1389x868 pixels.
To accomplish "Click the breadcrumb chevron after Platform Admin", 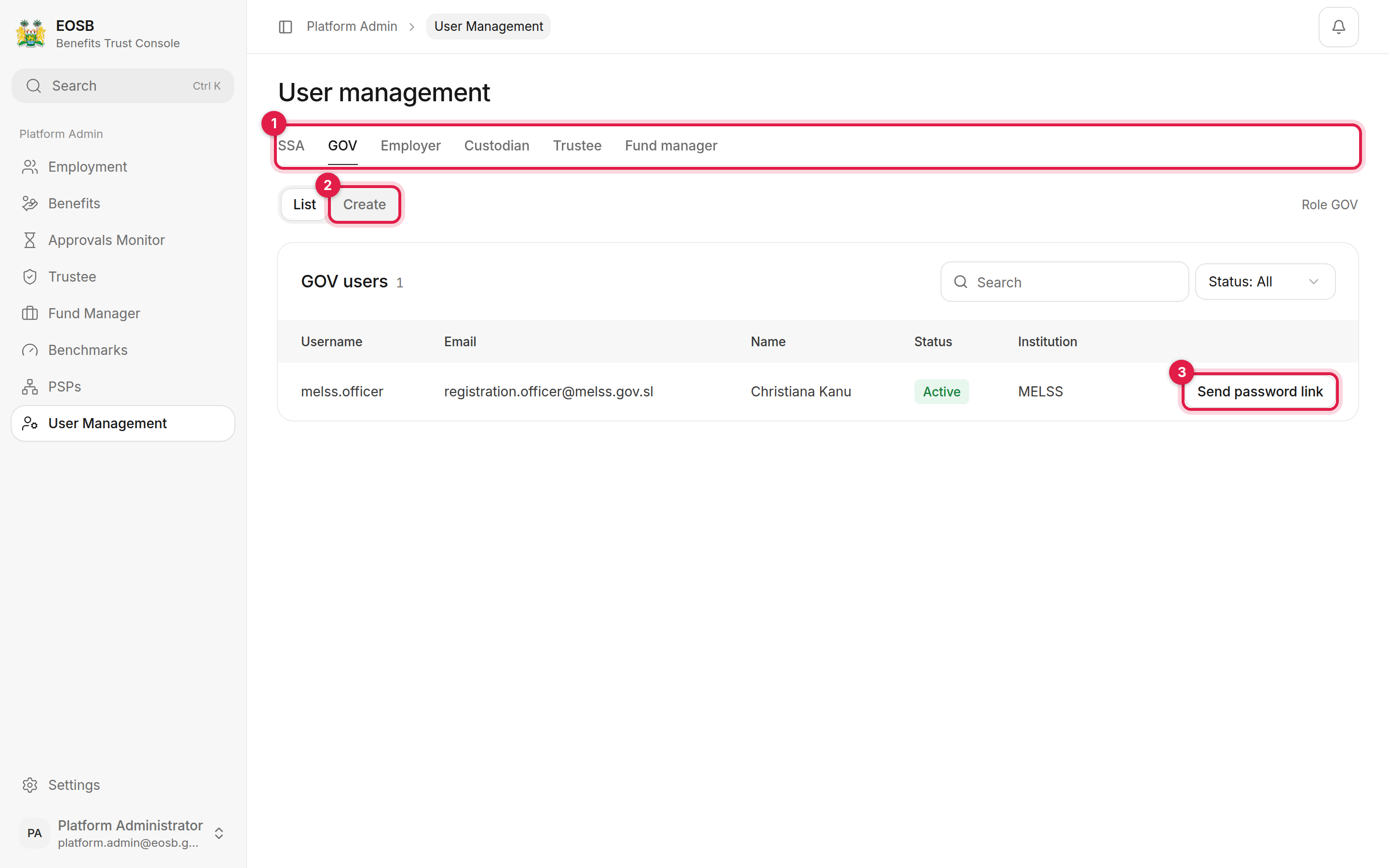I will pyautogui.click(x=411, y=27).
